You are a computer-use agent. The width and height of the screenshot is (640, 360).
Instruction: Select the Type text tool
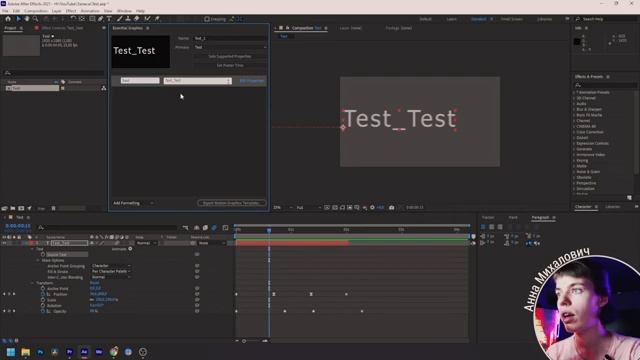pos(109,19)
